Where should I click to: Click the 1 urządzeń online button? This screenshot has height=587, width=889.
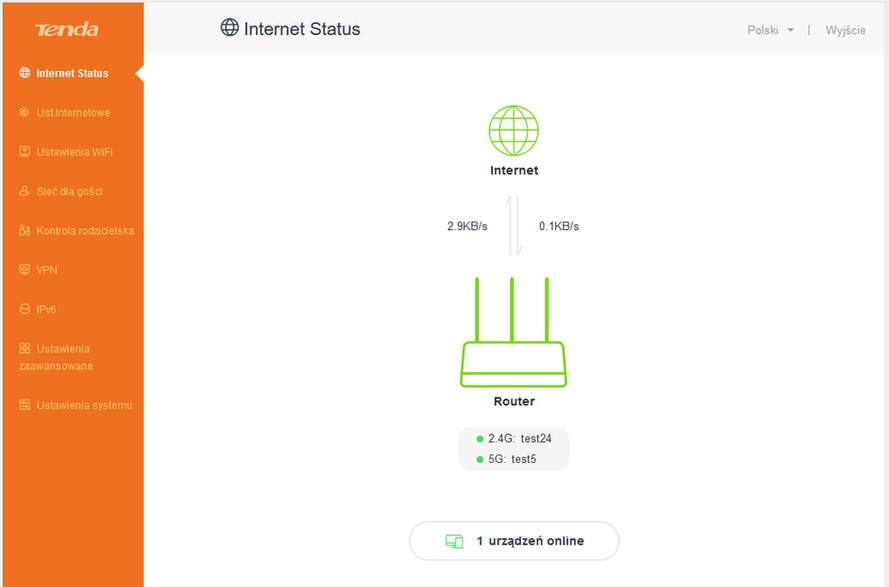tap(514, 541)
